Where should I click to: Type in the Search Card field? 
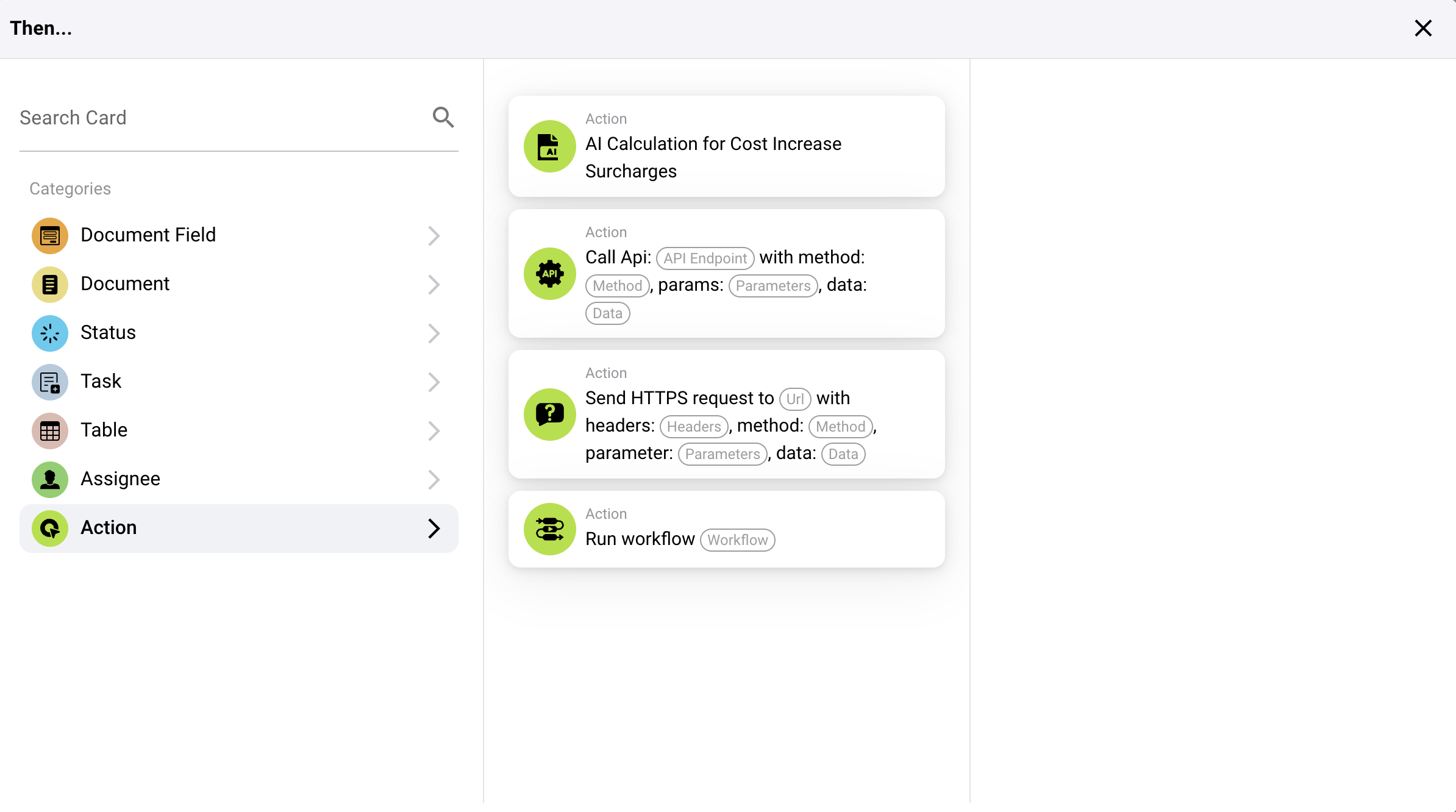click(x=219, y=118)
